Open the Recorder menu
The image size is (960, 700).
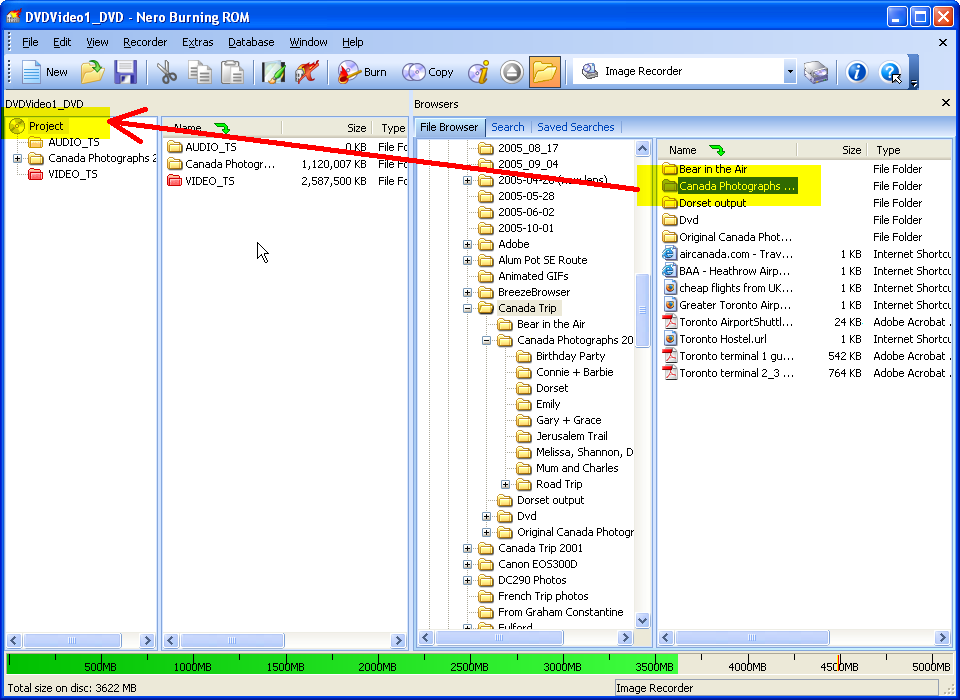tap(145, 42)
